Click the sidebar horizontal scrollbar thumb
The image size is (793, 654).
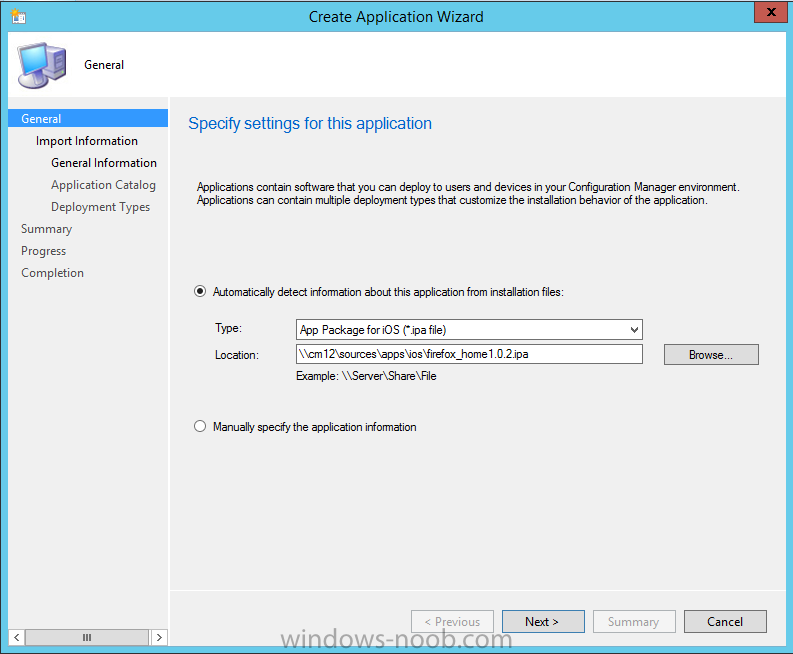87,637
